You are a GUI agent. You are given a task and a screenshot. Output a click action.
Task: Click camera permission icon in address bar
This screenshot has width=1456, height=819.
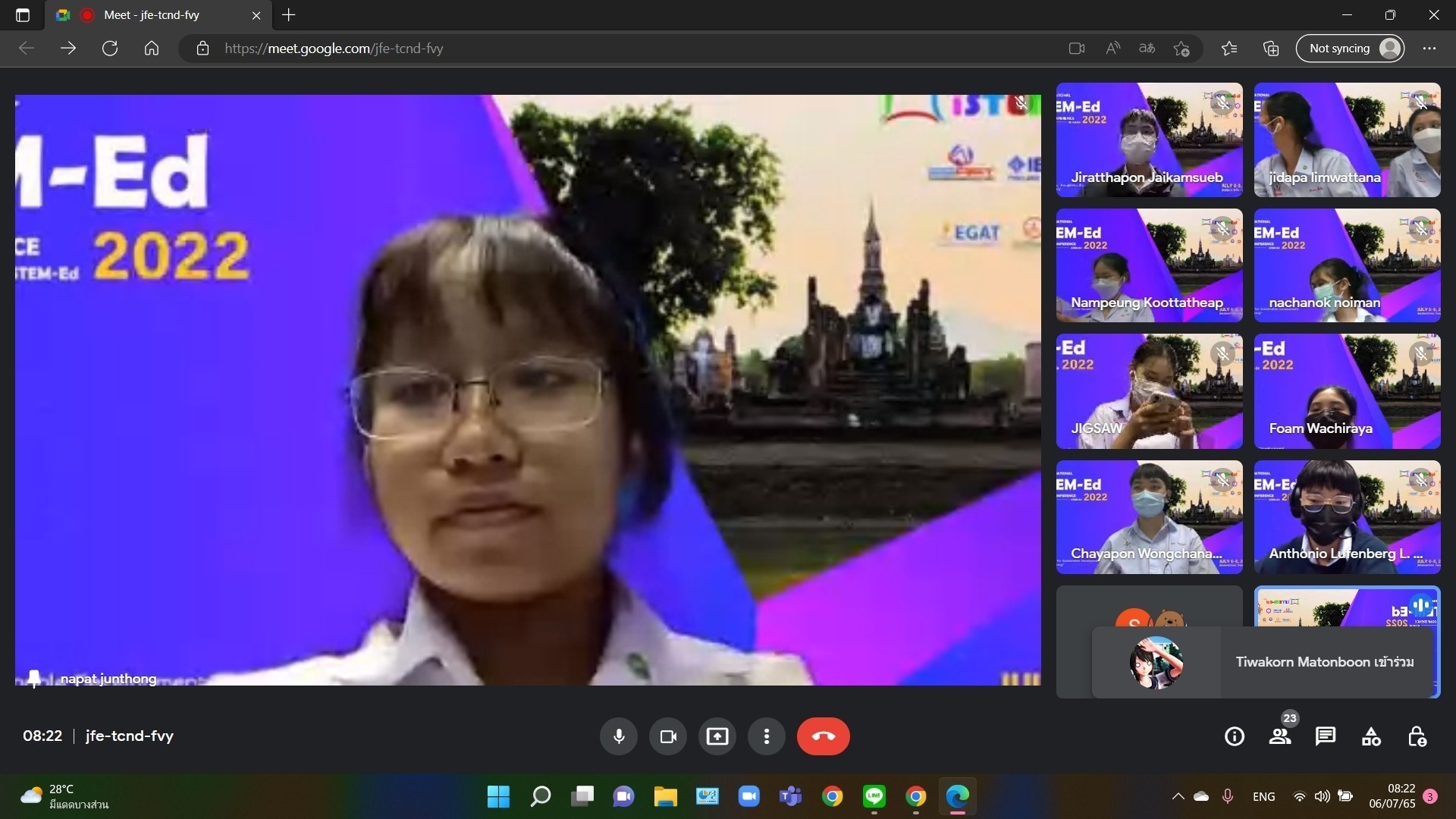tap(1077, 49)
